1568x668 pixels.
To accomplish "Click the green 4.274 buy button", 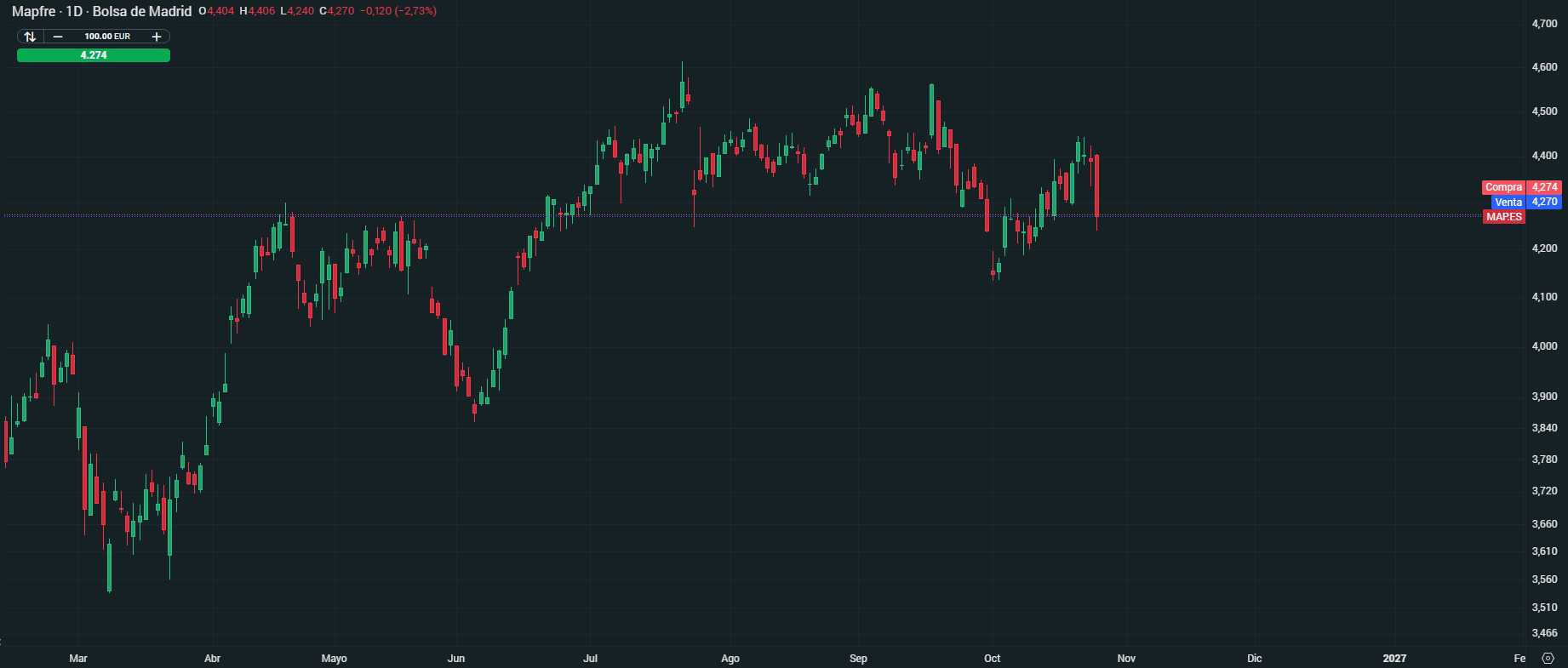I will click(94, 55).
